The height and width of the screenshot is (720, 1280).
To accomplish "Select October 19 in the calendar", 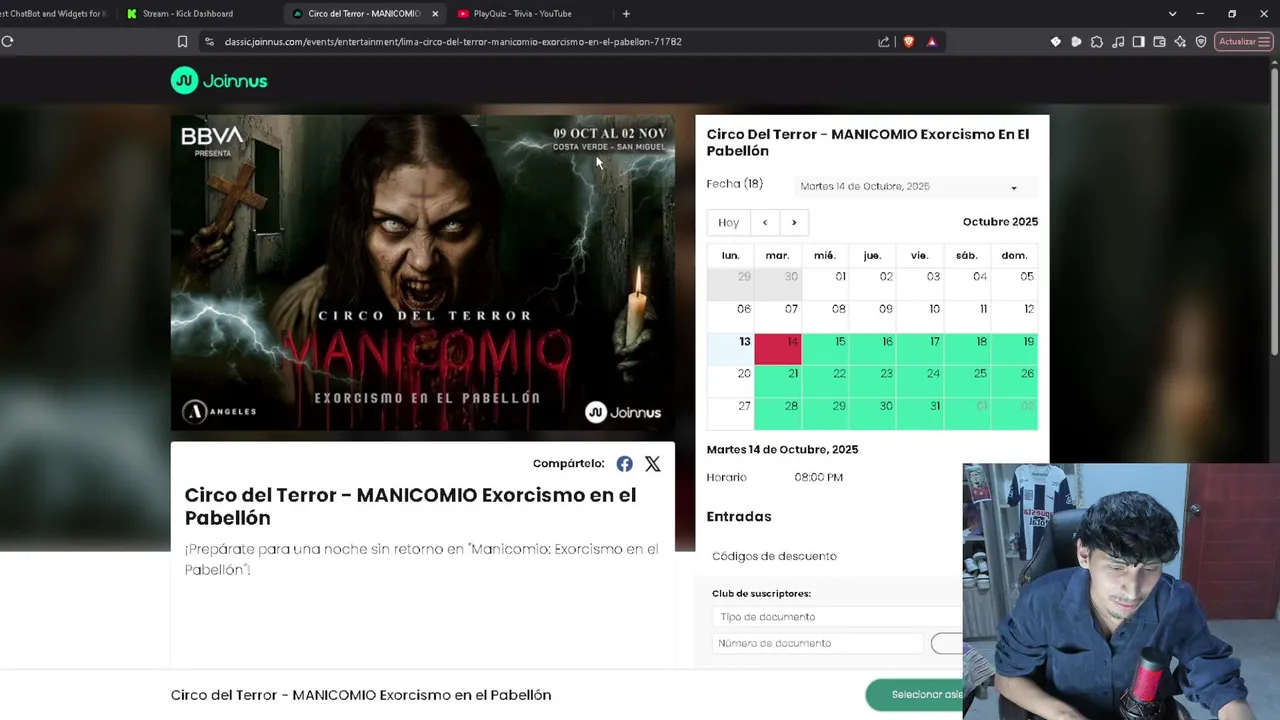I will point(1014,350).
